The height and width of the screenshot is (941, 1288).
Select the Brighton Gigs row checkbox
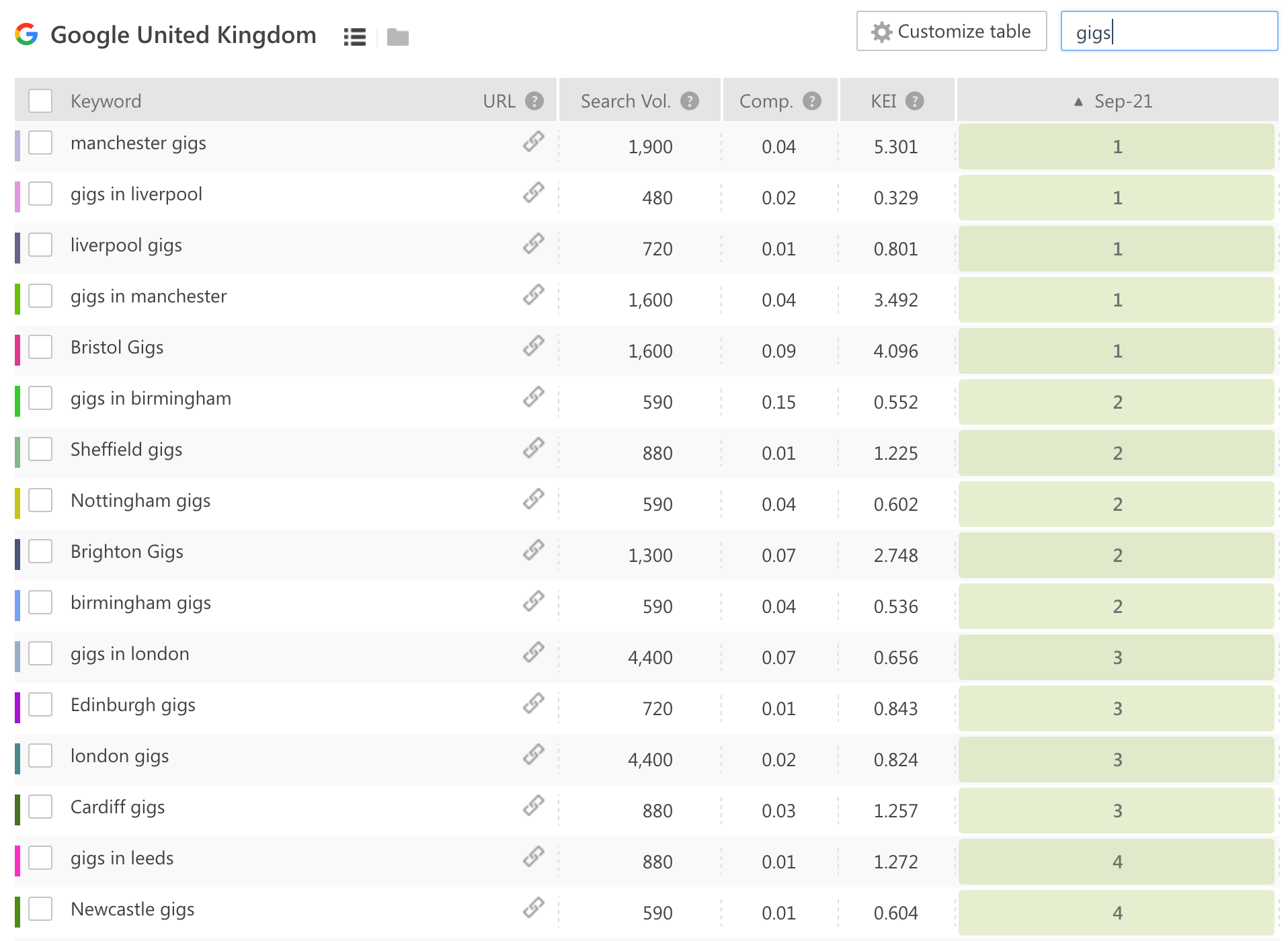tap(40, 551)
